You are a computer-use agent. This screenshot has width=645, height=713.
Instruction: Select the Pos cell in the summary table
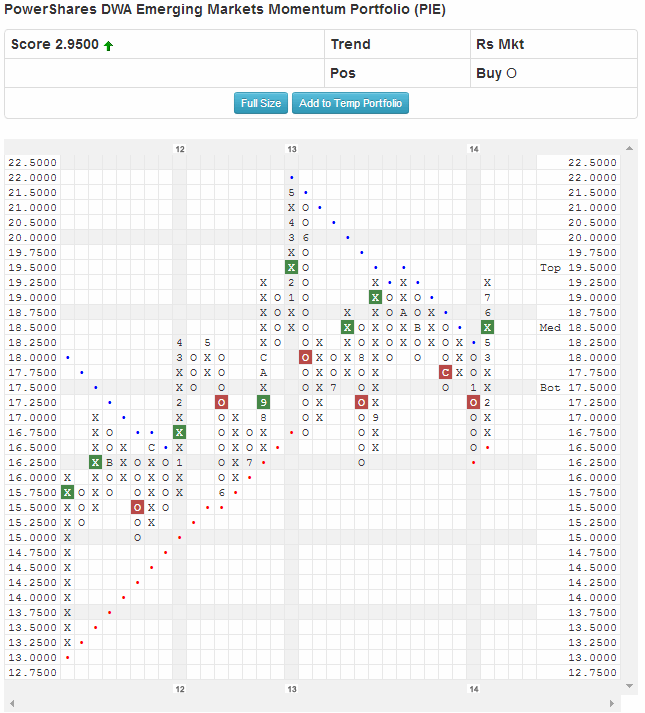point(342,74)
